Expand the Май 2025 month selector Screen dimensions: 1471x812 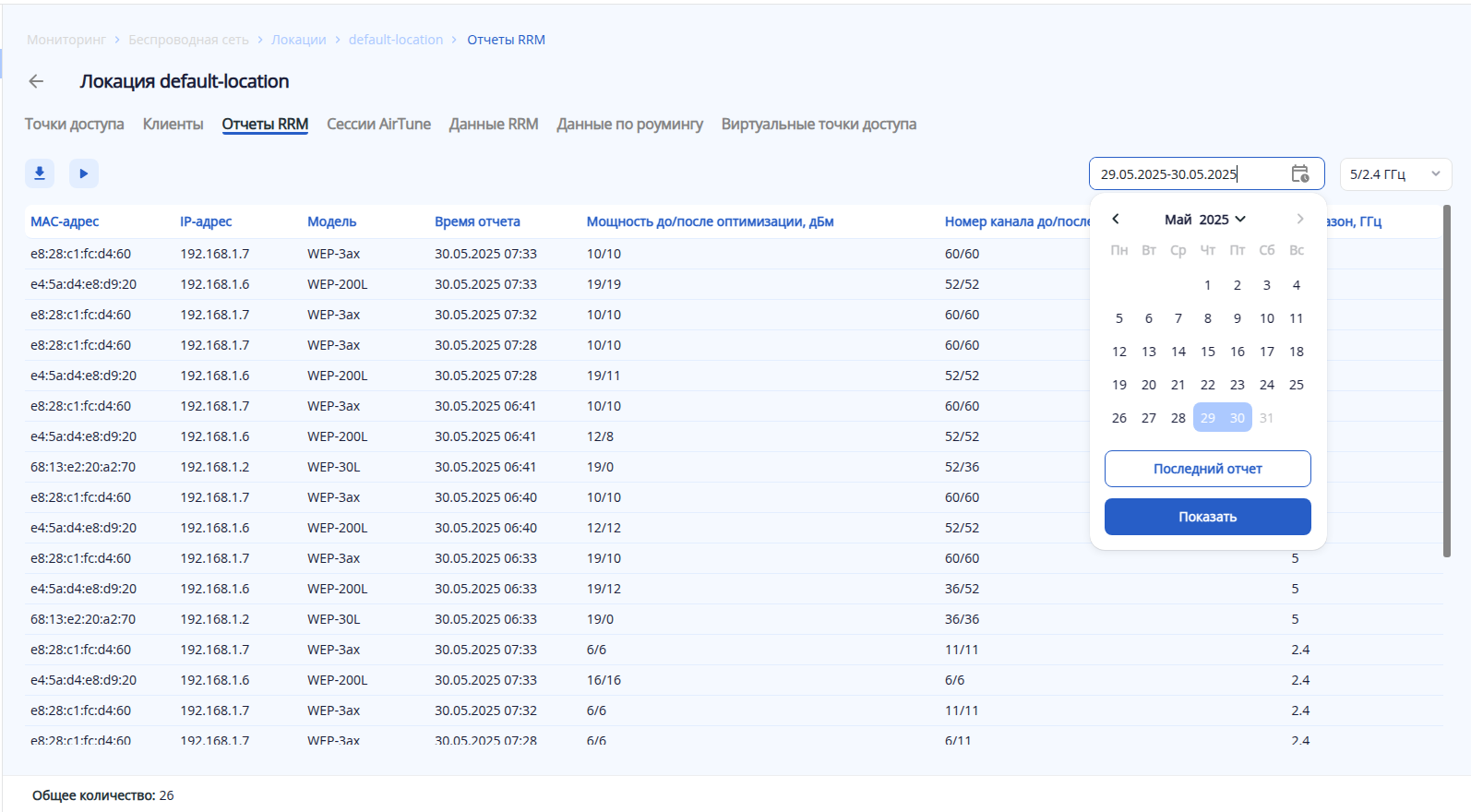pos(1204,220)
